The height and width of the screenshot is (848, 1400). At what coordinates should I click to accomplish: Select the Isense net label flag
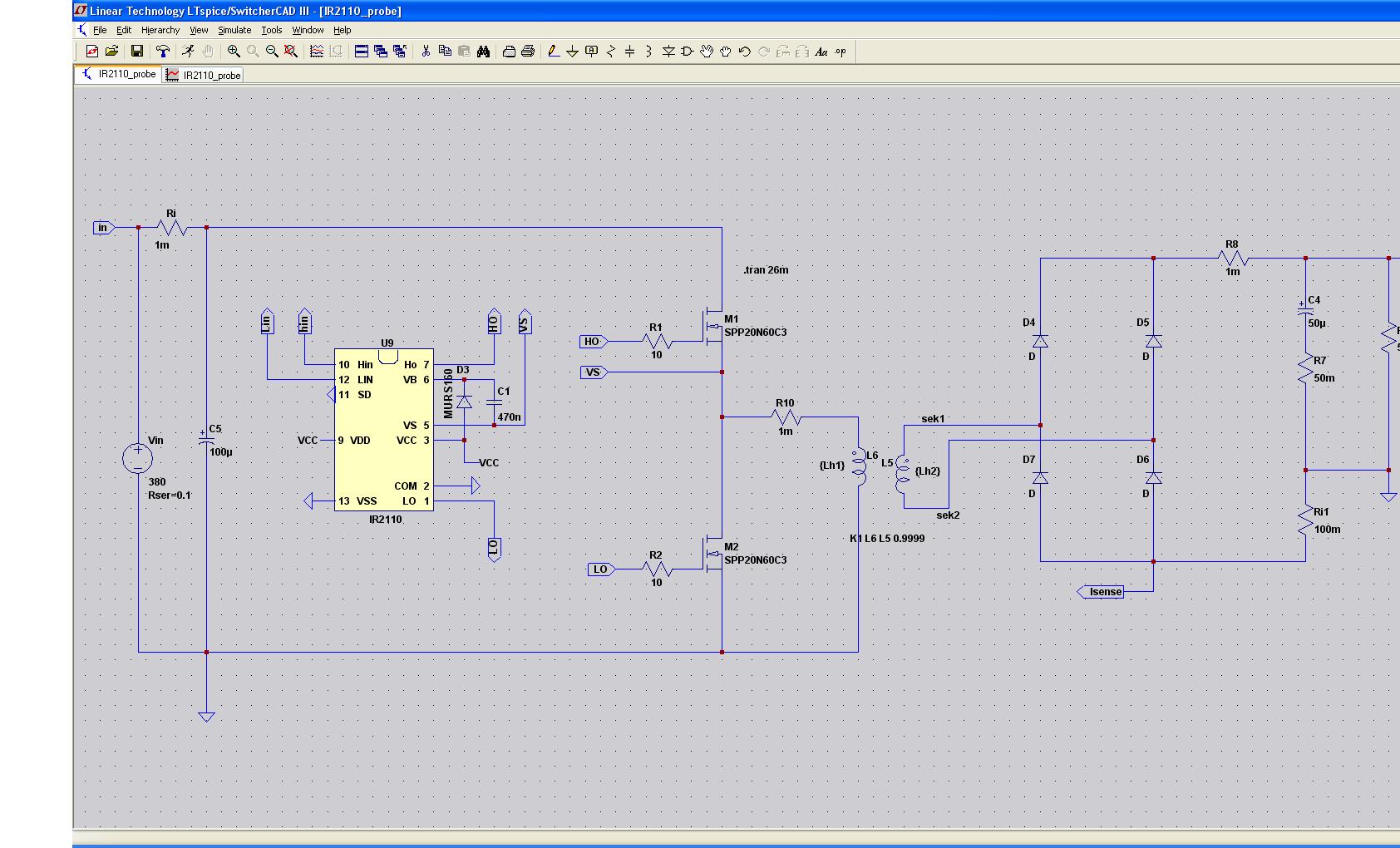(1101, 592)
